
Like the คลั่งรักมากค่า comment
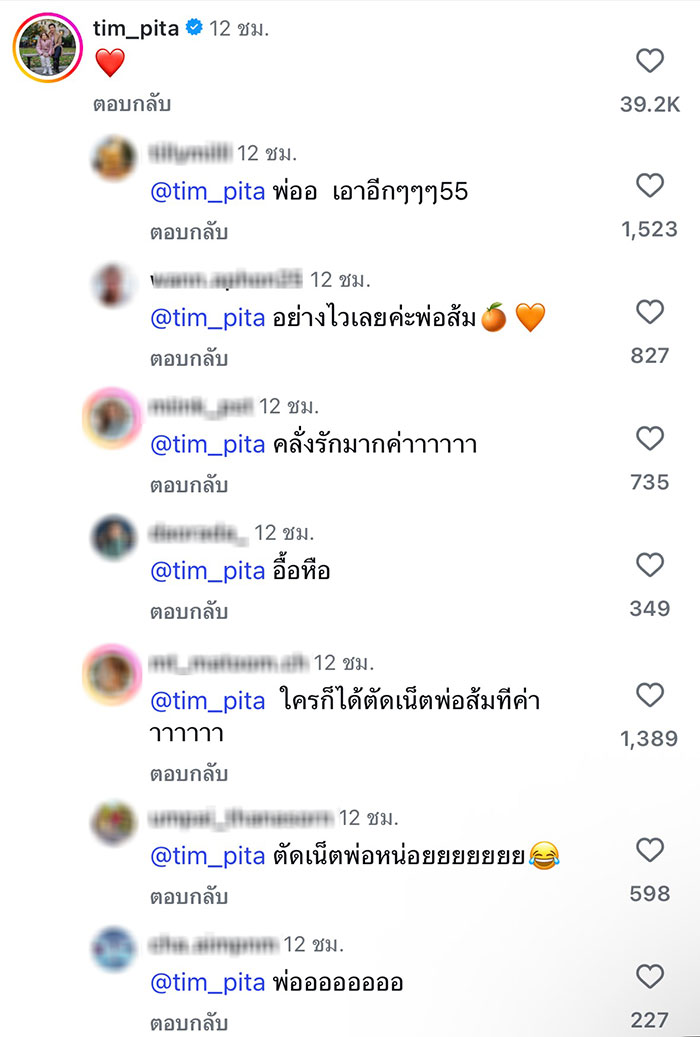click(650, 438)
